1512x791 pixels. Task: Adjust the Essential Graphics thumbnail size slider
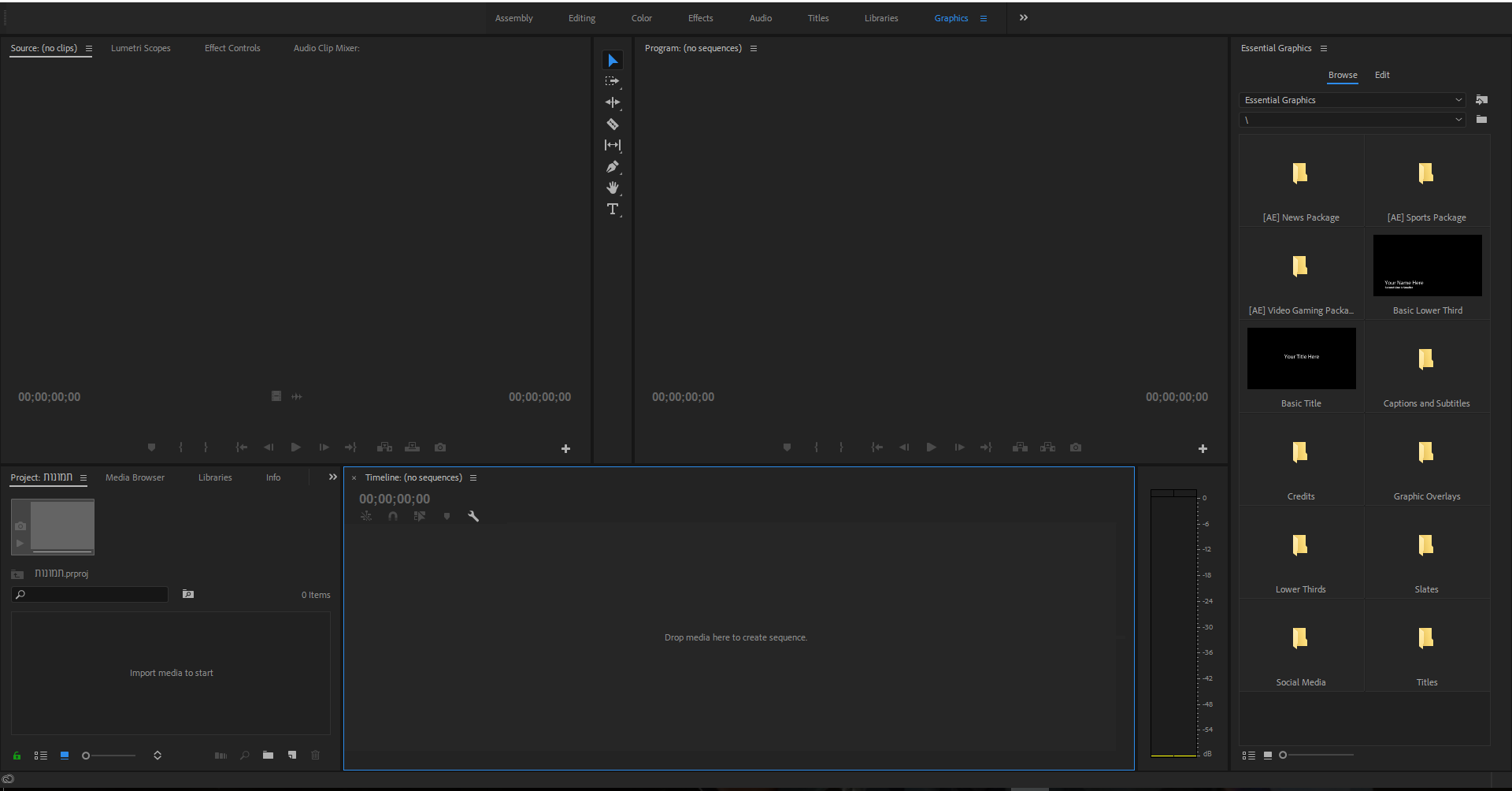[1316, 756]
